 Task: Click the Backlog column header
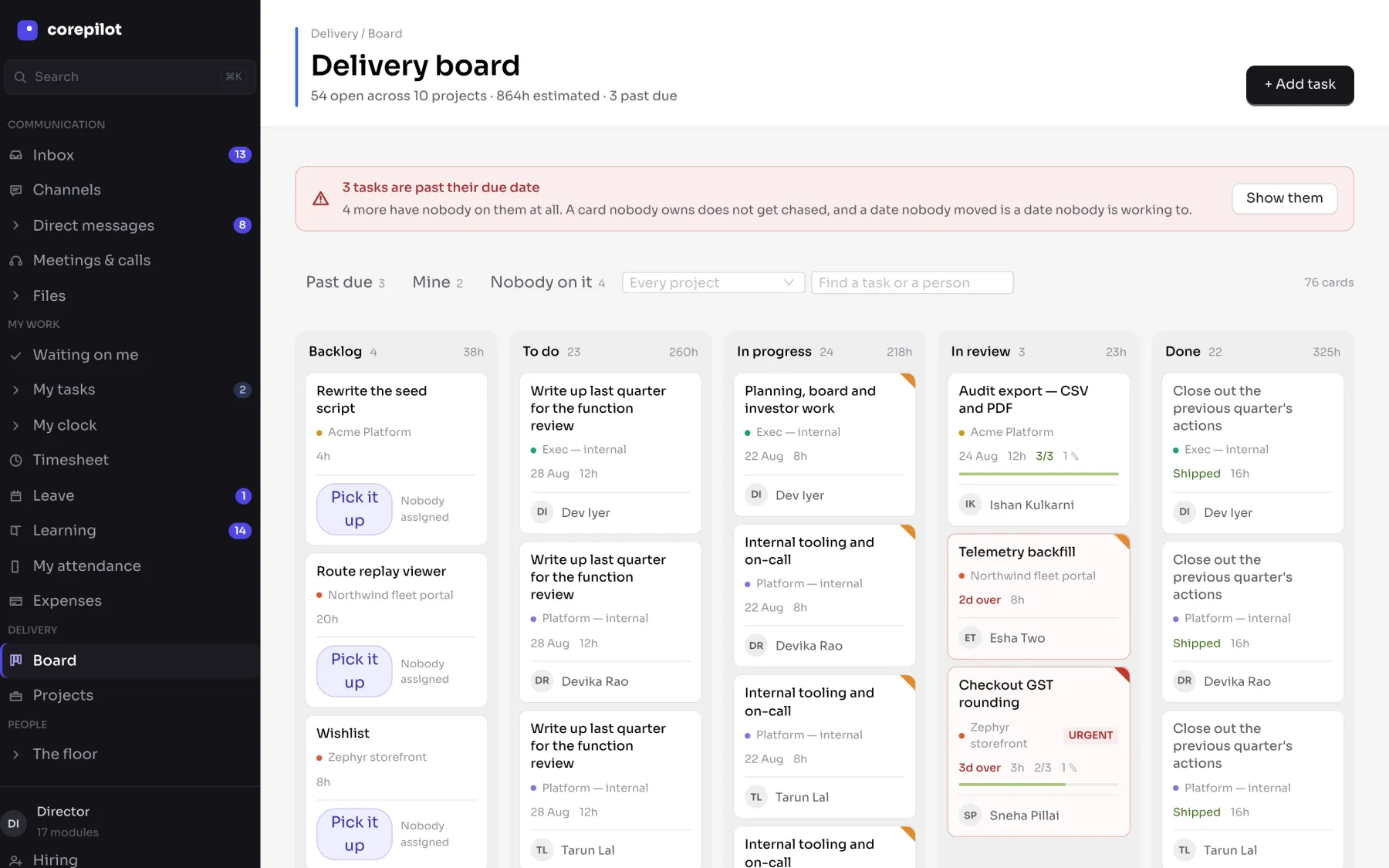click(396, 352)
